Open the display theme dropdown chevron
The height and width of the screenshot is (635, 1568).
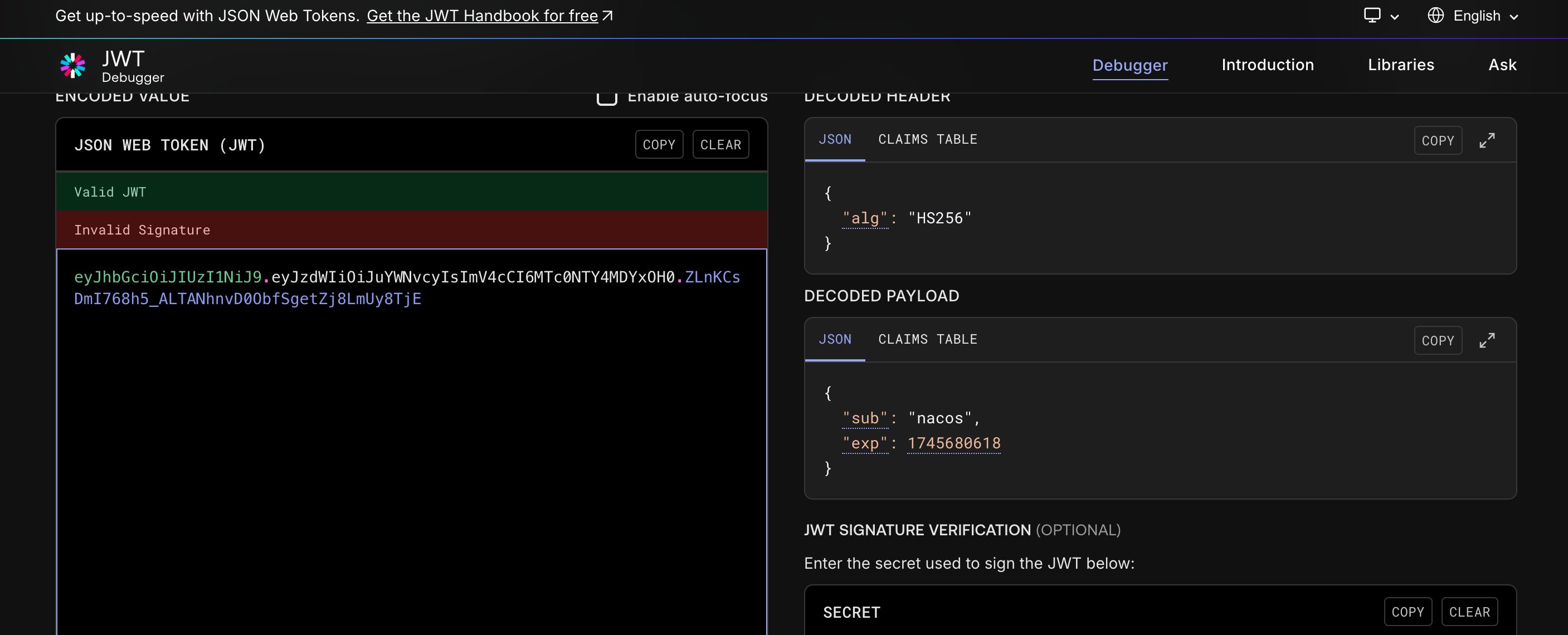(1395, 17)
